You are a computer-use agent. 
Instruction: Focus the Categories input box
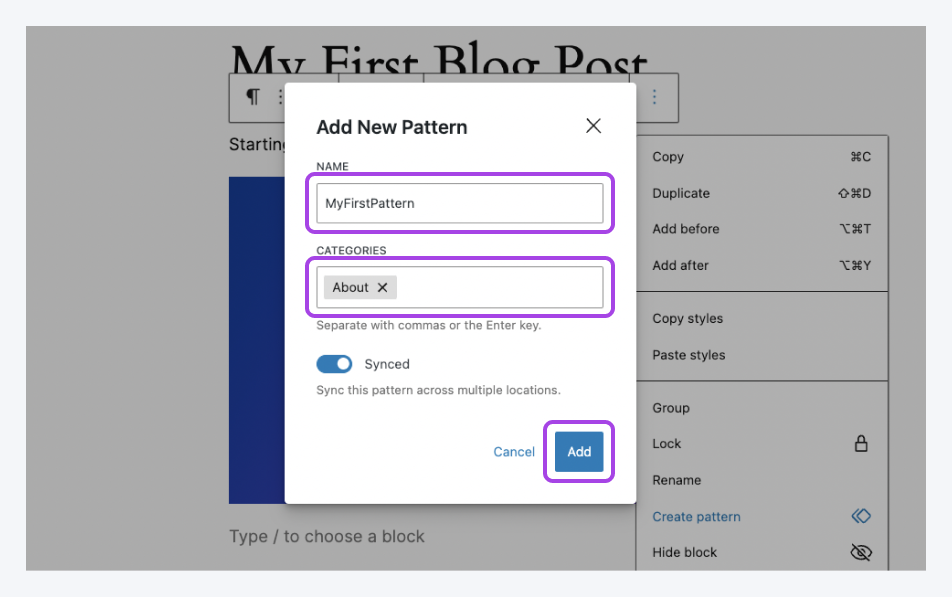500,288
